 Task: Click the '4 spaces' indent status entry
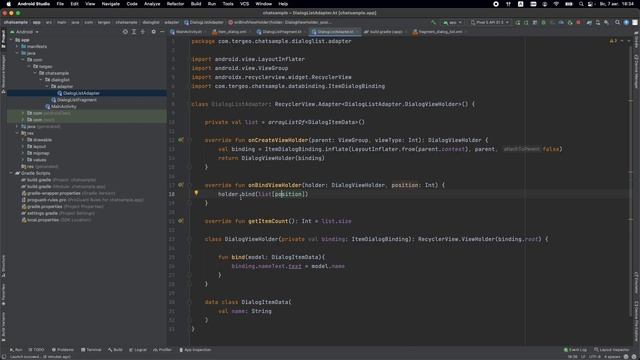tap(612, 357)
